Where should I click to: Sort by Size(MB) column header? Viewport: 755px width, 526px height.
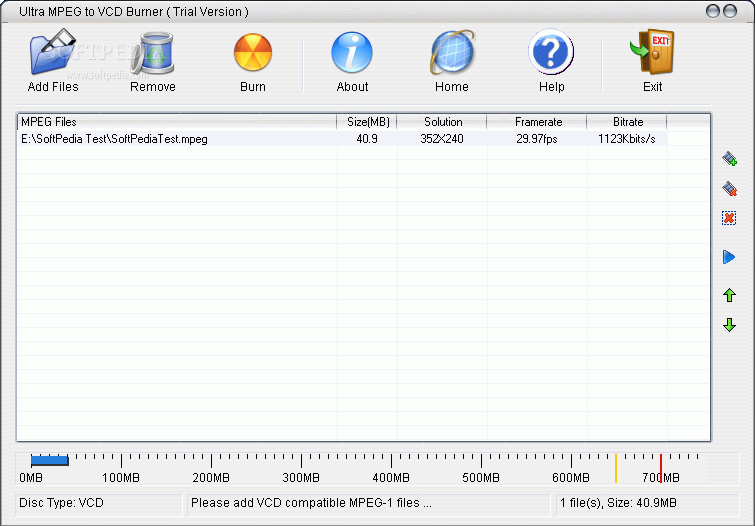point(367,122)
